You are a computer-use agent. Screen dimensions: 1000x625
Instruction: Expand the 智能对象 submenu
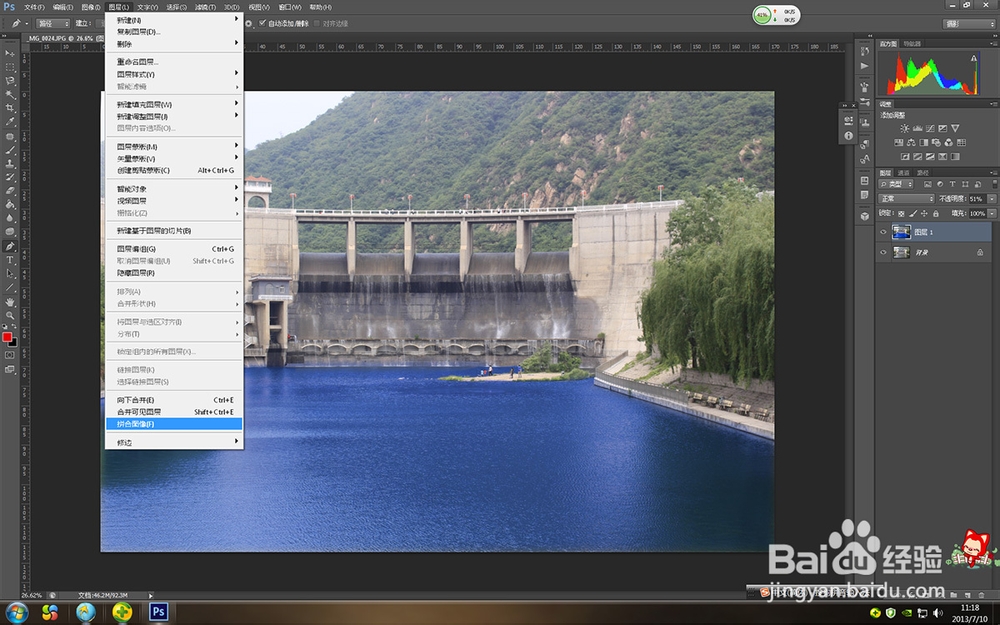click(174, 188)
